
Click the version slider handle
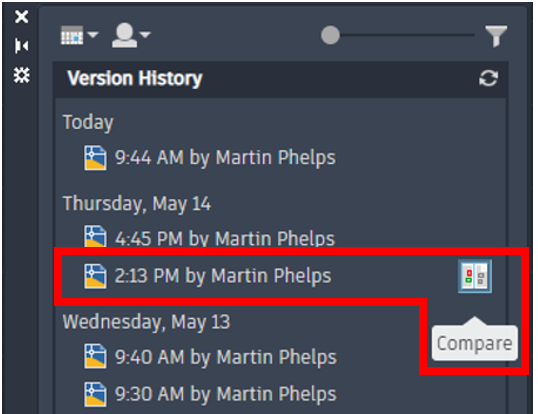click(330, 35)
